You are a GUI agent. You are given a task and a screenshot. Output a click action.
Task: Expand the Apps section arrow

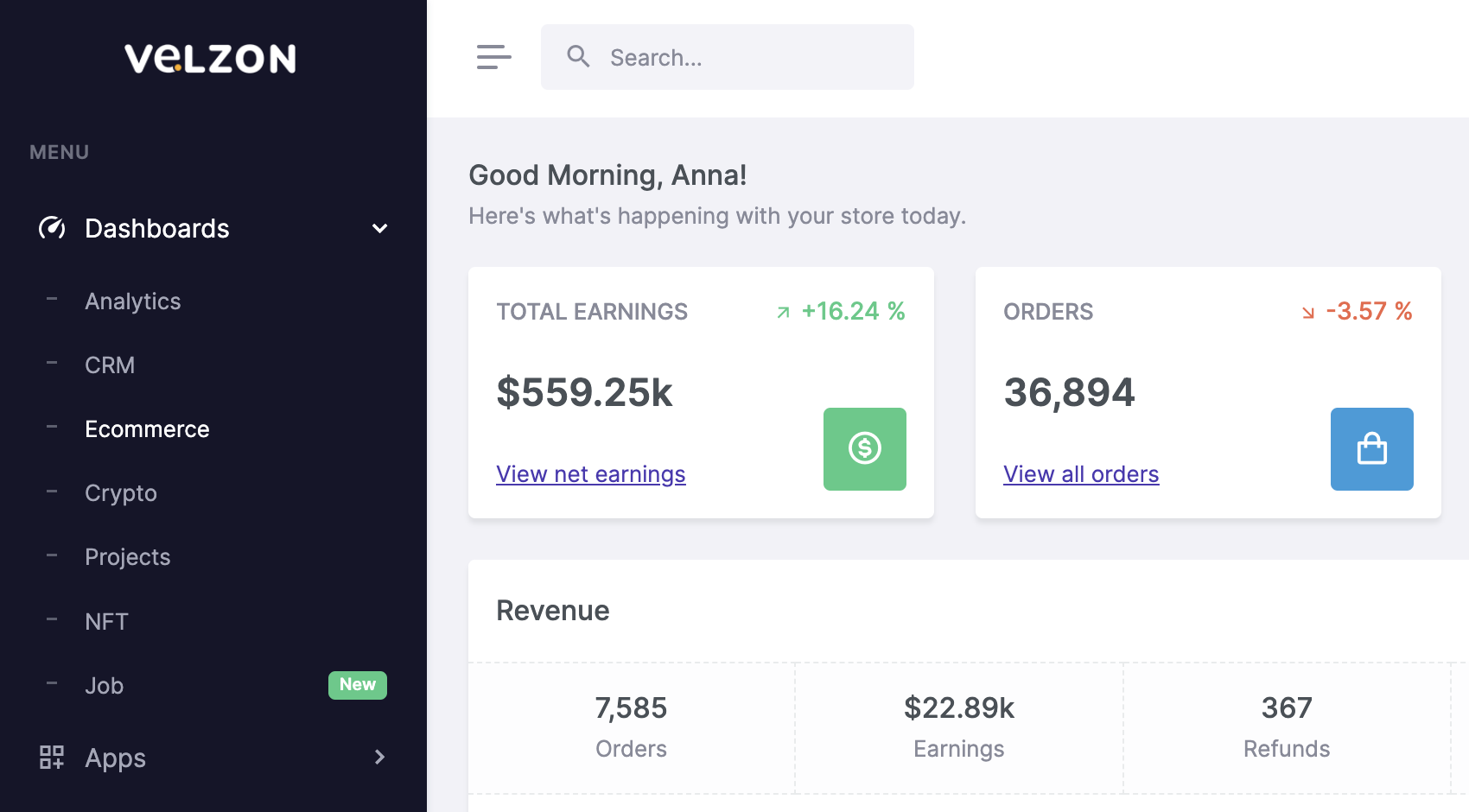378,757
